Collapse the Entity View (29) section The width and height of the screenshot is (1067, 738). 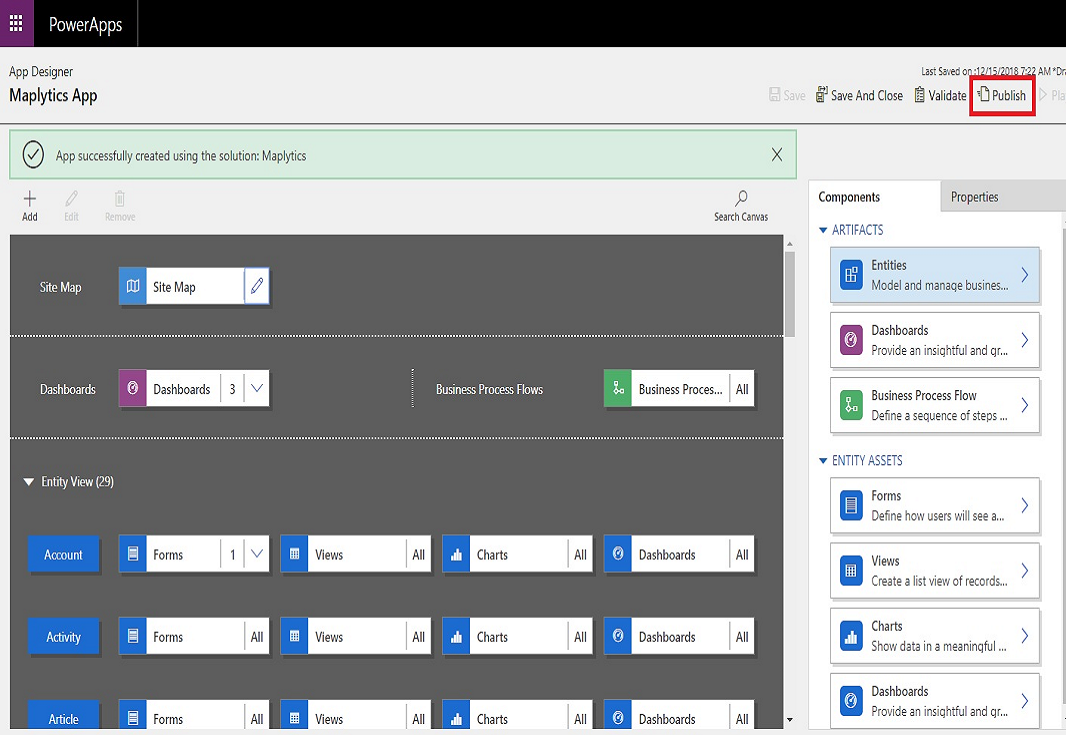(x=29, y=482)
